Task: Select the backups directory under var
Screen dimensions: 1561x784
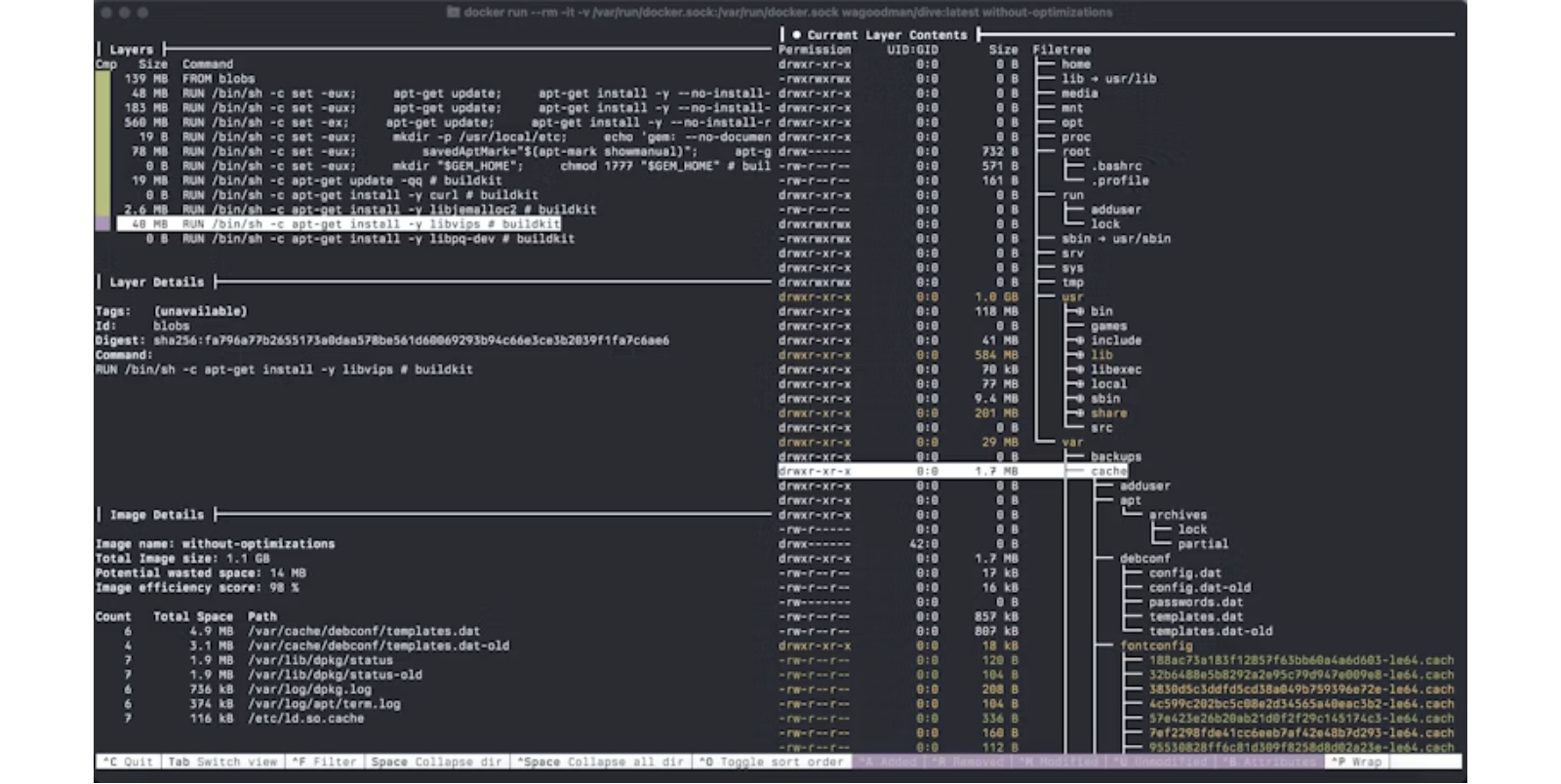Action: point(1116,456)
